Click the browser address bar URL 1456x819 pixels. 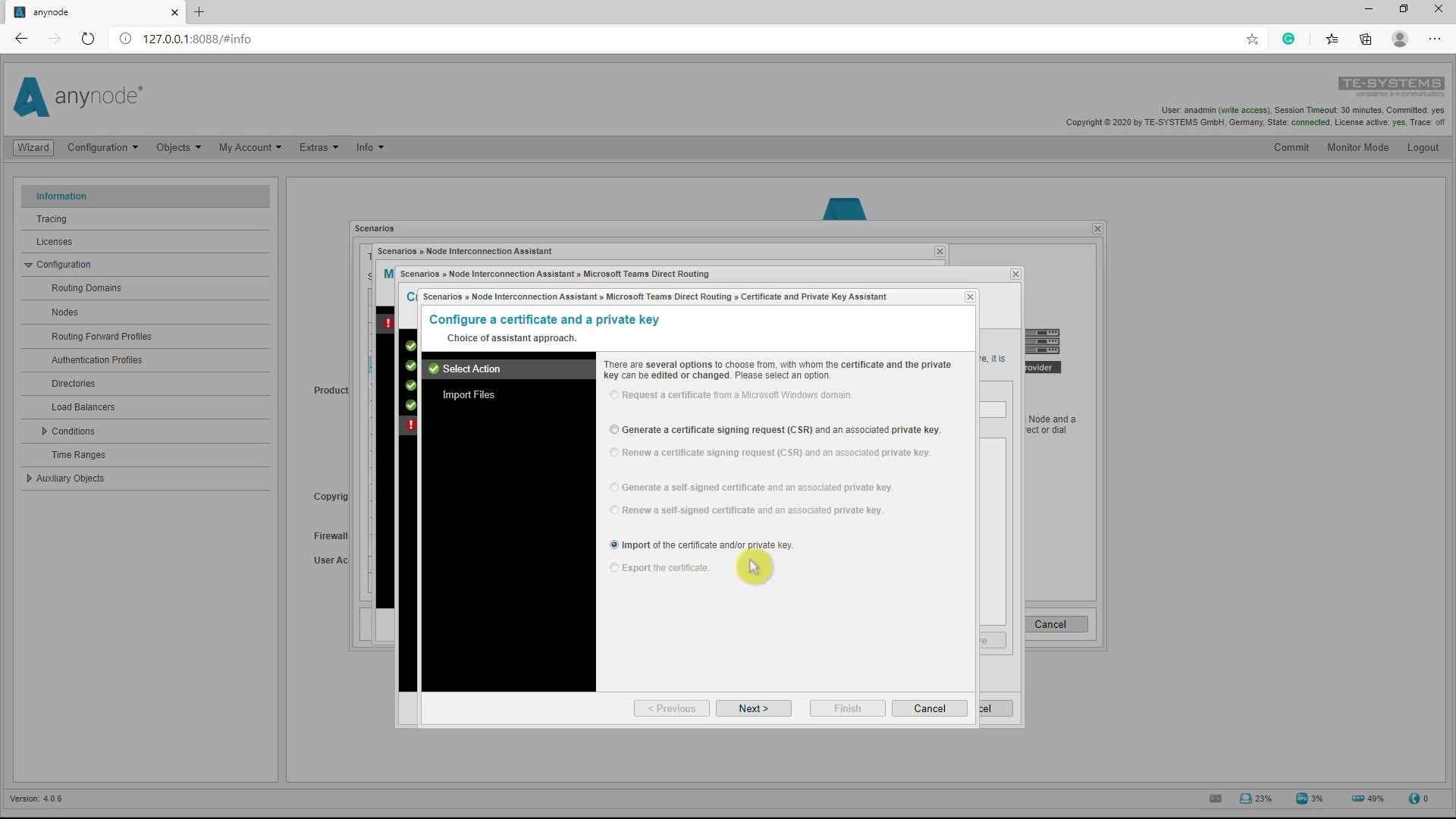tap(197, 39)
